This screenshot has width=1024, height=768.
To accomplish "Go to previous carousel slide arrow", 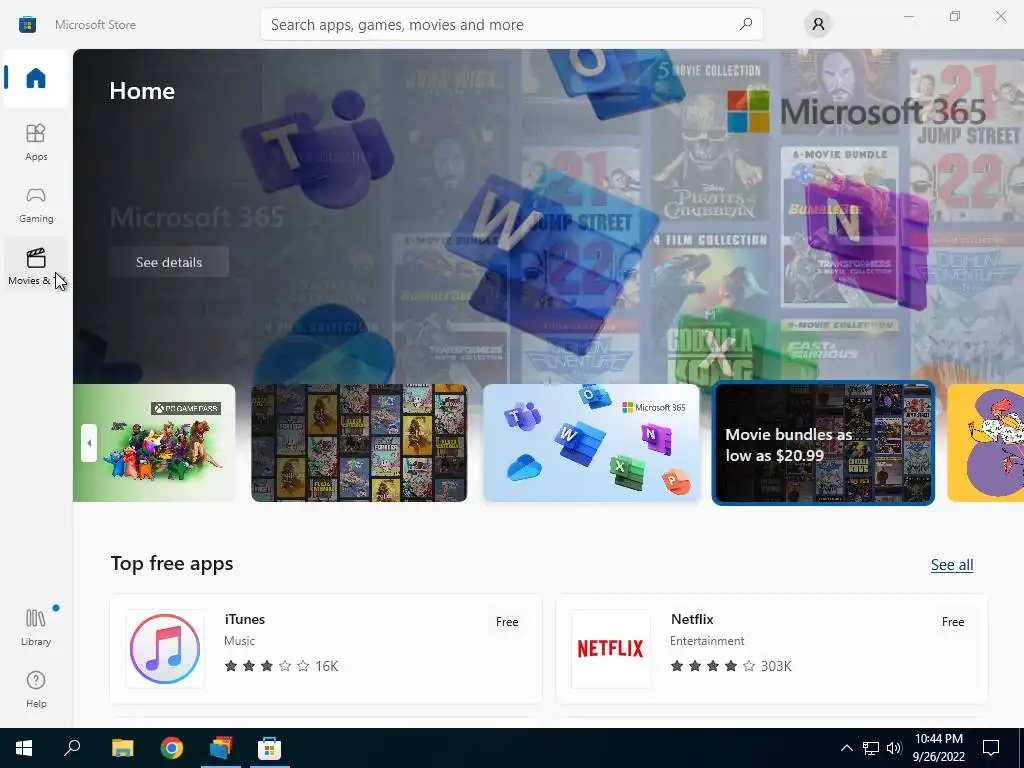I will (x=89, y=443).
